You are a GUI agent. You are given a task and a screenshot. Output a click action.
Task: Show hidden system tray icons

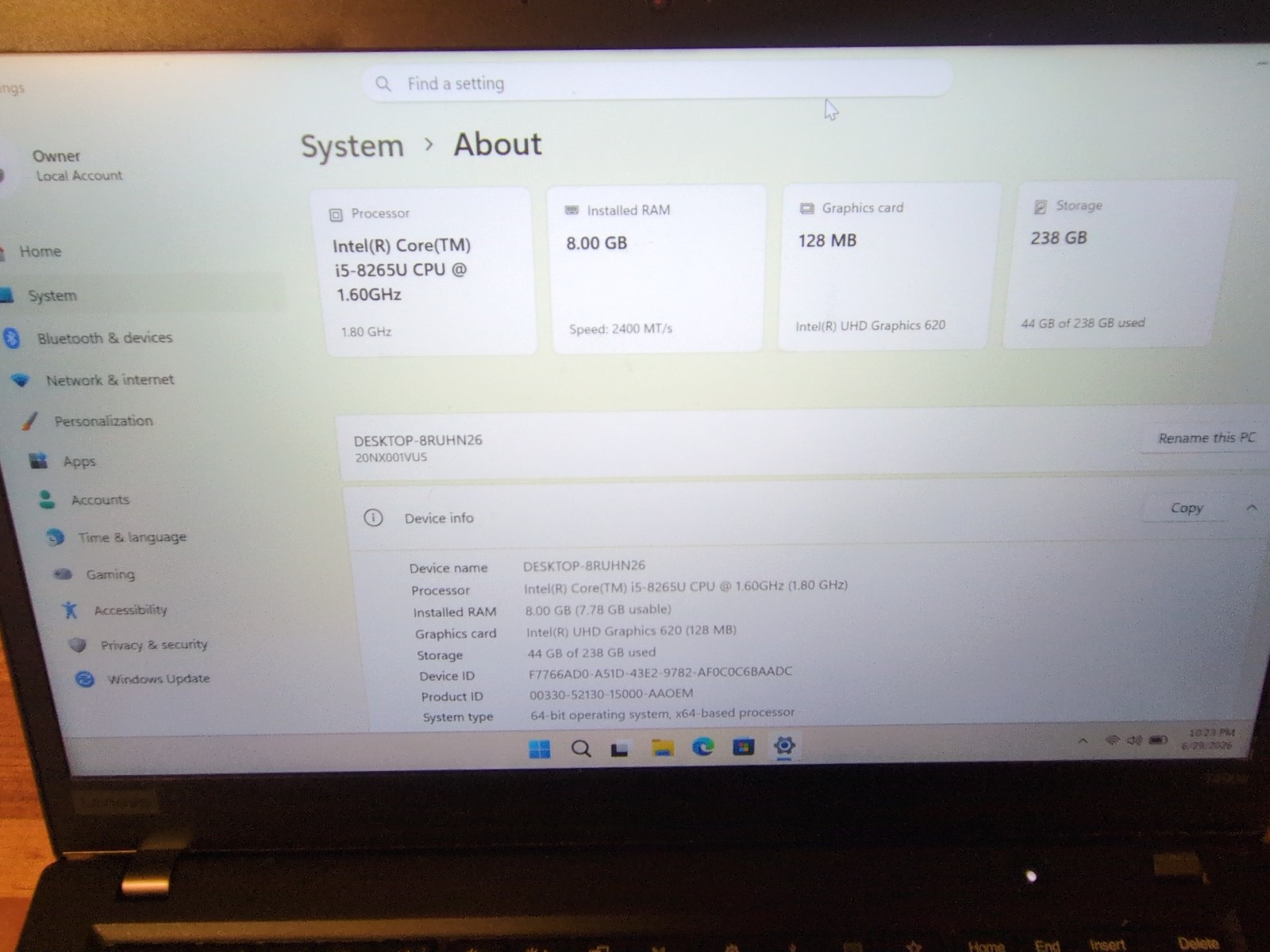coord(1083,741)
